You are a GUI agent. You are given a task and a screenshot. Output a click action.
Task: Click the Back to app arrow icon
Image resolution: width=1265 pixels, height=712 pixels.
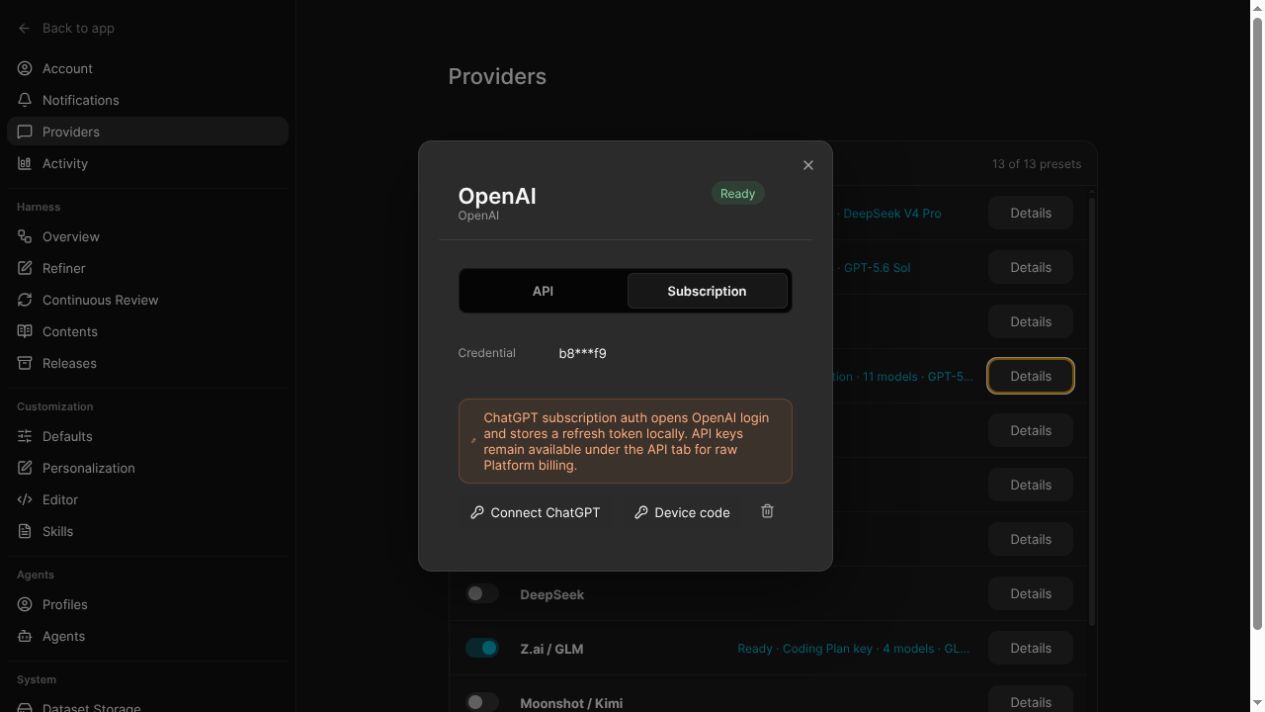[x=24, y=28]
